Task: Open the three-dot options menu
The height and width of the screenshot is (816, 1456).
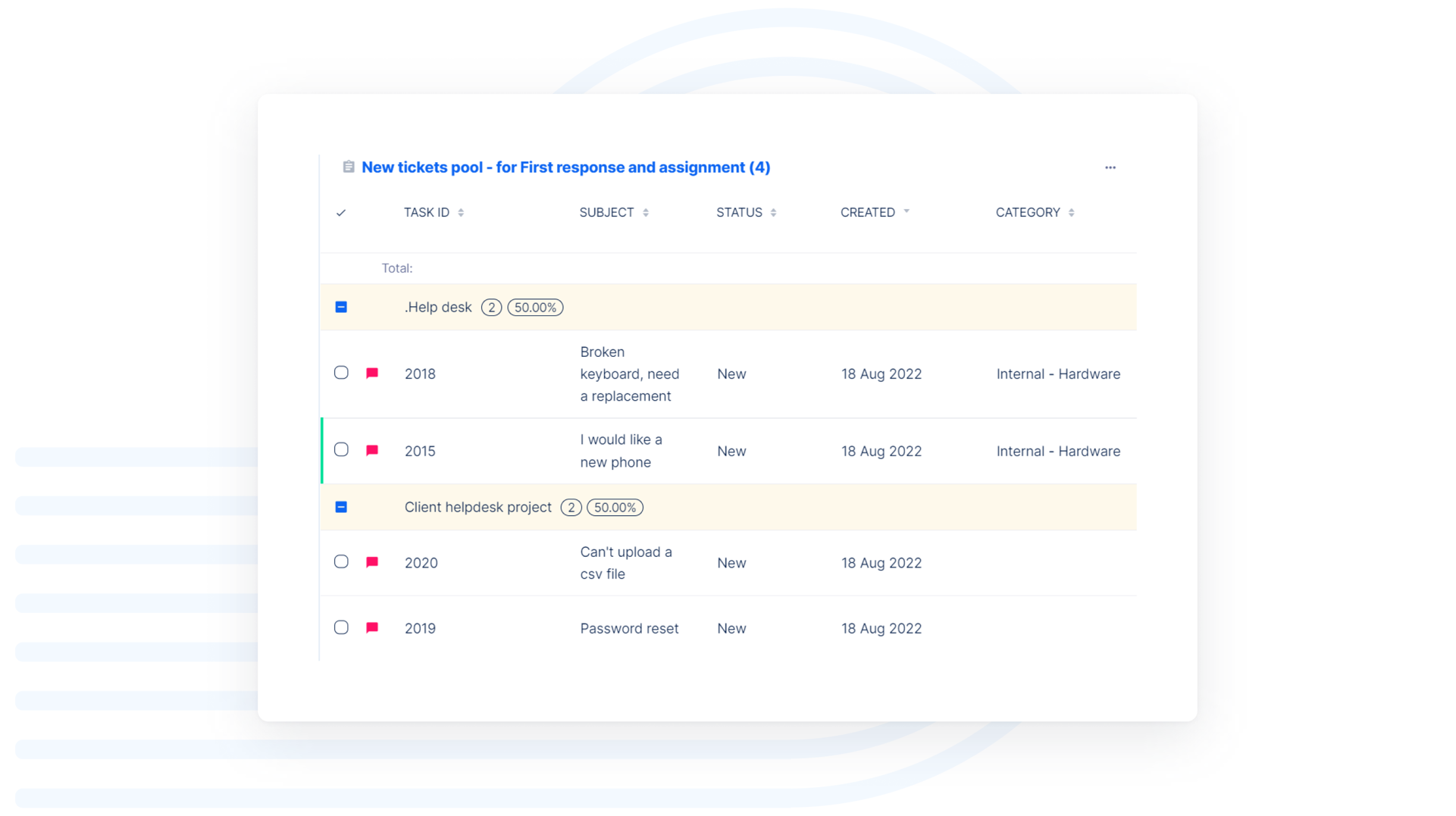Action: (1110, 167)
